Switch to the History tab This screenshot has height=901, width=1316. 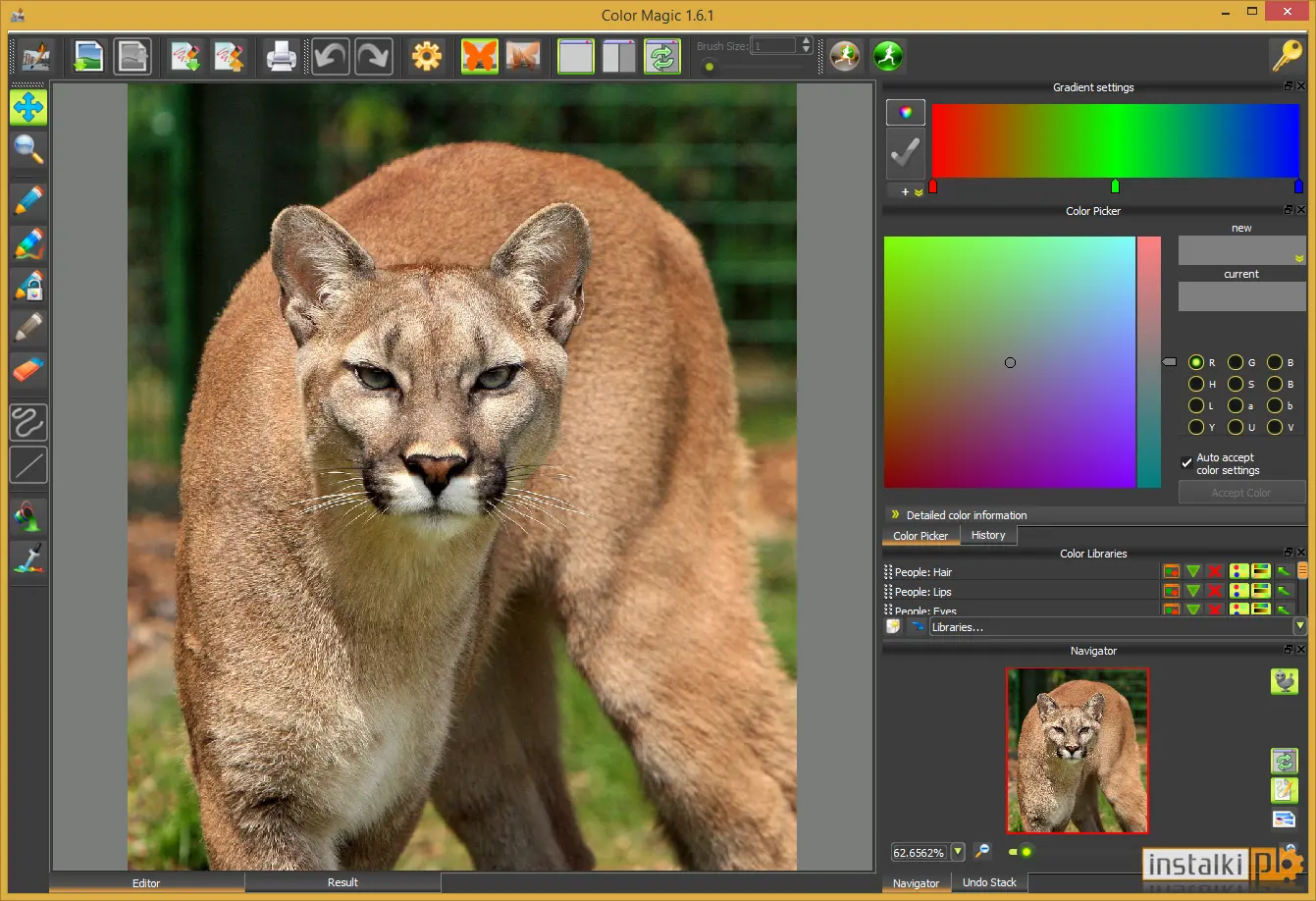point(988,535)
